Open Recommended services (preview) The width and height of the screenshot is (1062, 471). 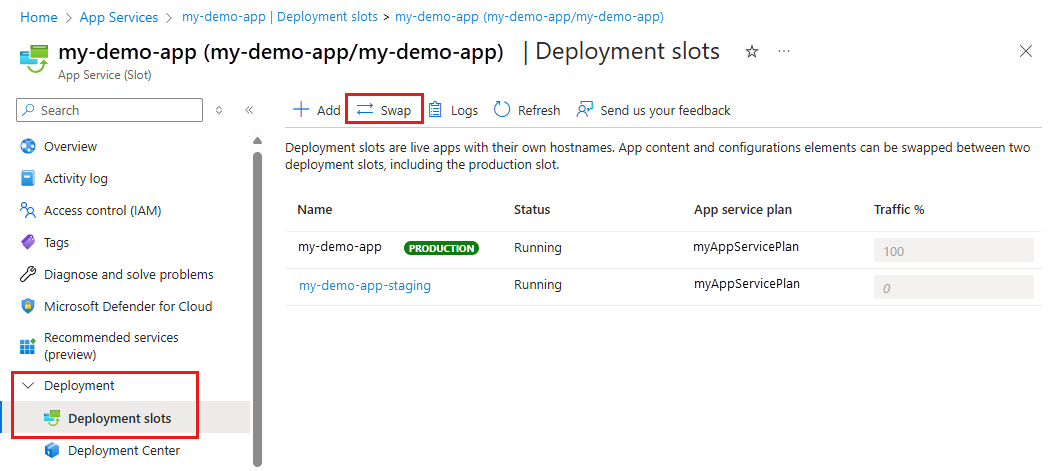click(x=111, y=346)
